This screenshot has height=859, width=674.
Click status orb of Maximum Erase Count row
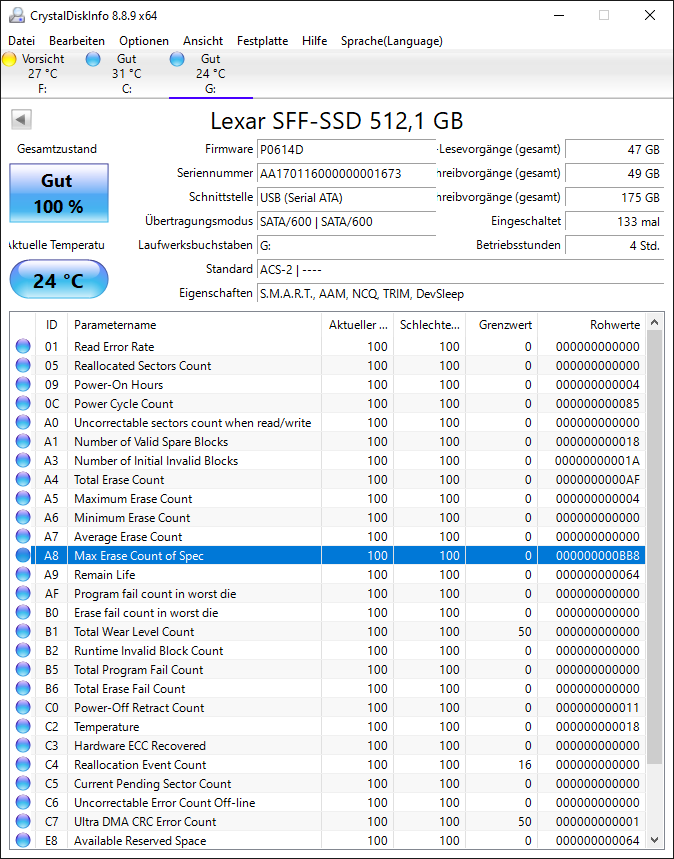(23, 499)
